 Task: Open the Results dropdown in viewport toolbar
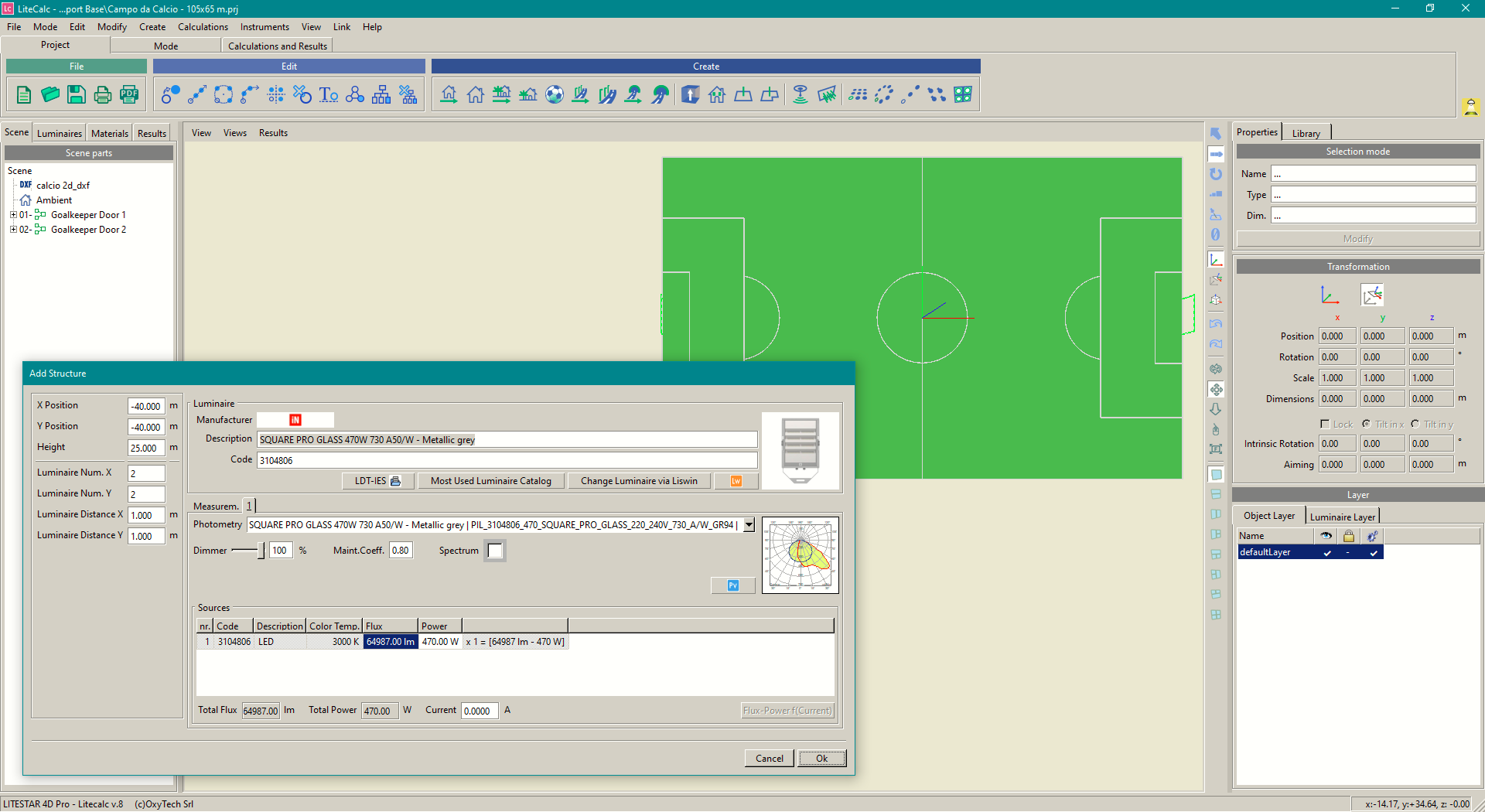coord(273,133)
